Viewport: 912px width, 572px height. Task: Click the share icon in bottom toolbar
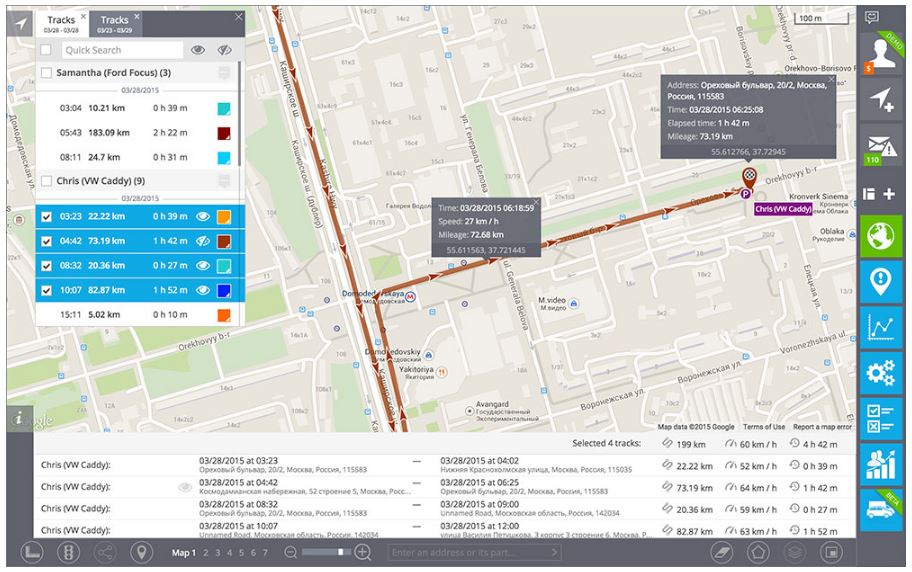point(105,552)
